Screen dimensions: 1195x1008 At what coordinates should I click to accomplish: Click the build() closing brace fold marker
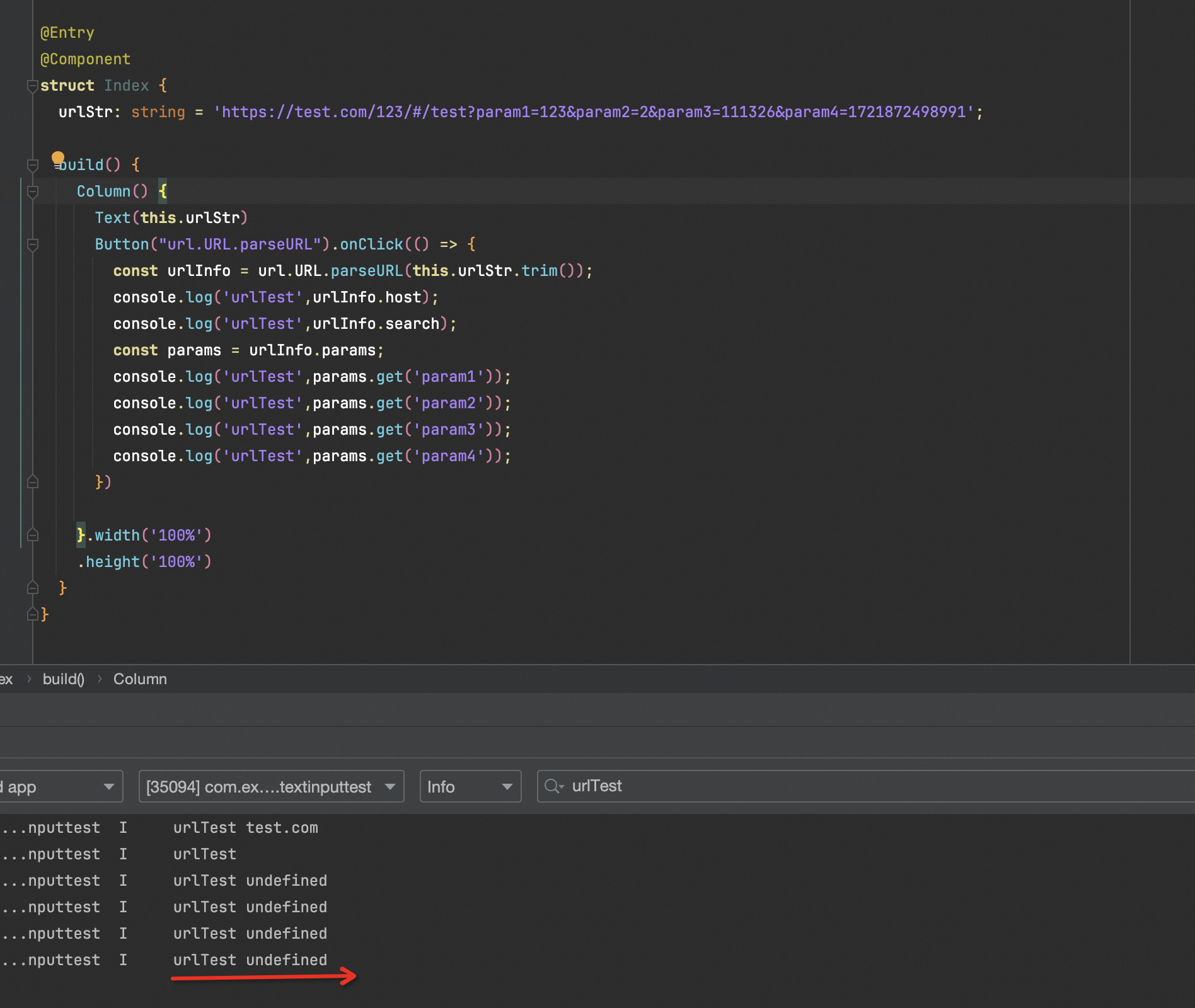pyautogui.click(x=33, y=588)
